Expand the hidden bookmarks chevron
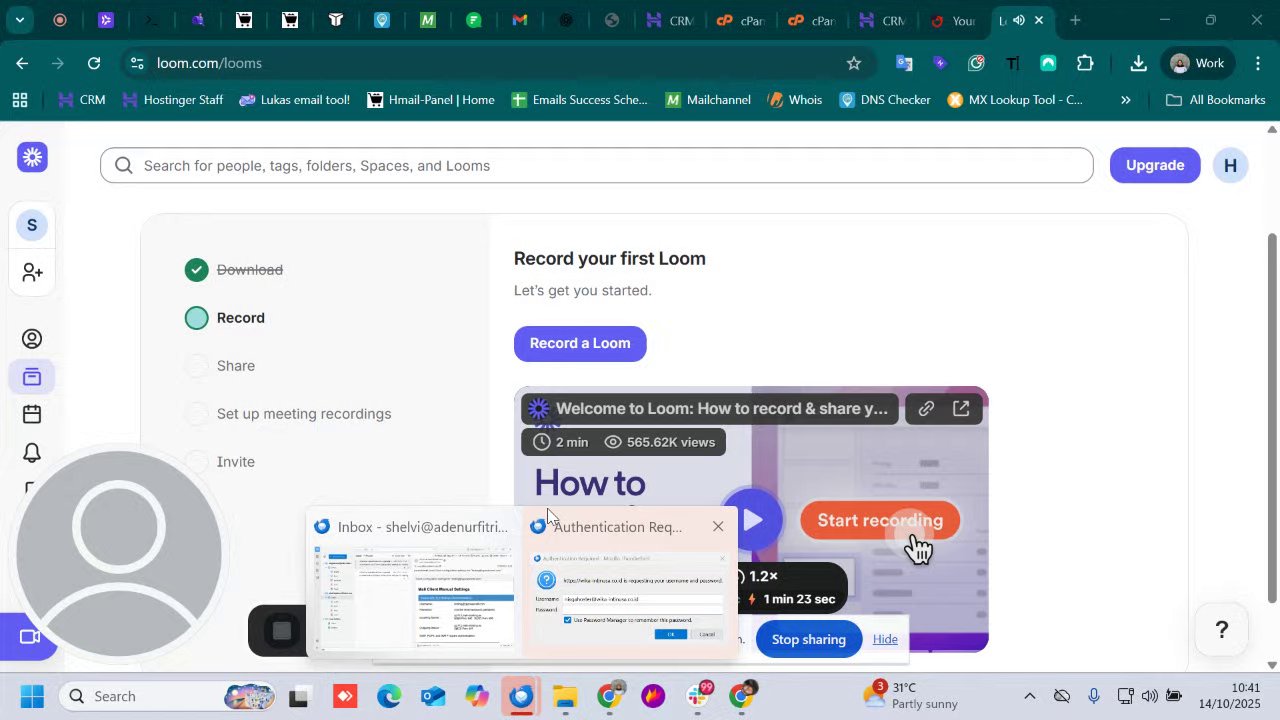This screenshot has height=720, width=1280. click(1125, 100)
